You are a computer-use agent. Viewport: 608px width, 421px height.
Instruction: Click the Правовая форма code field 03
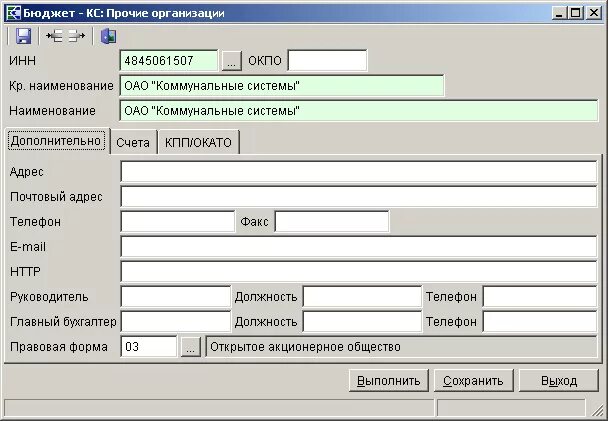point(149,347)
